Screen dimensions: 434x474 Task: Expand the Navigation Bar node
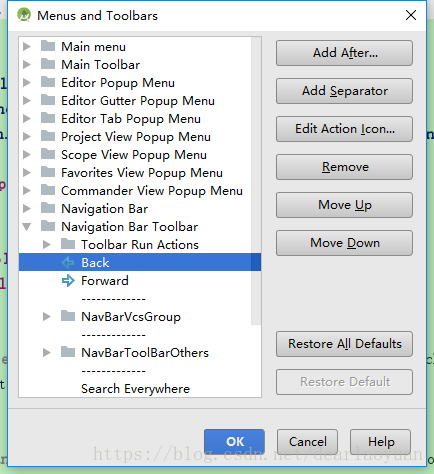pyautogui.click(x=27, y=208)
